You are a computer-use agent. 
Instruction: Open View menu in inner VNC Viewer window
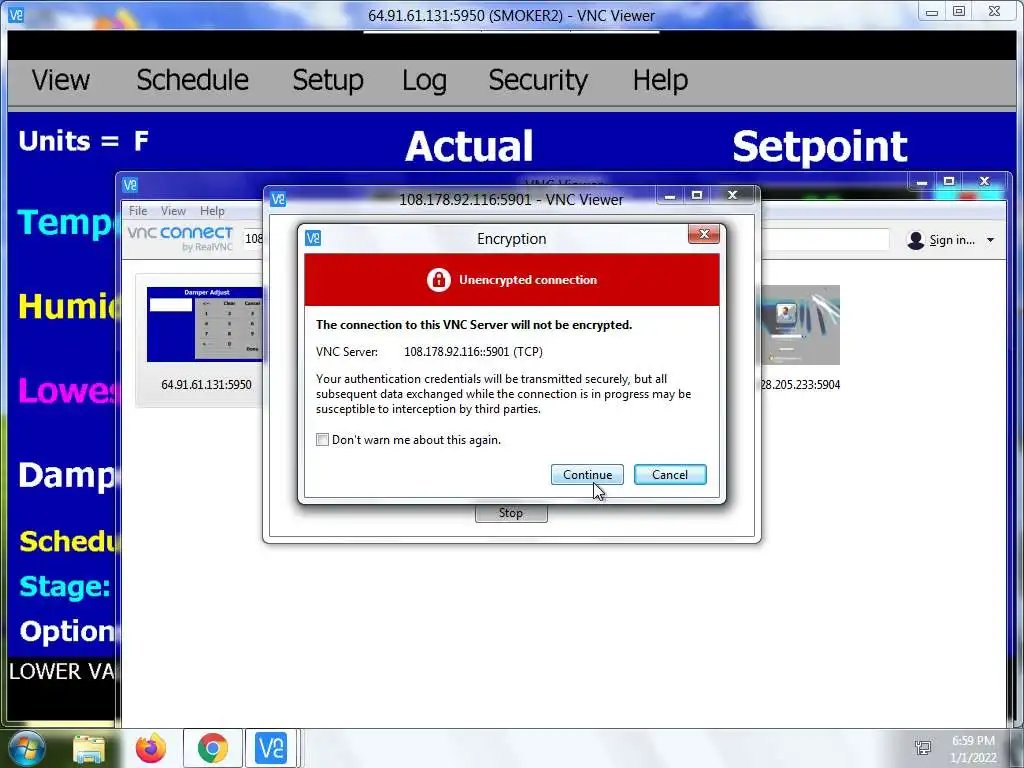pyautogui.click(x=173, y=211)
